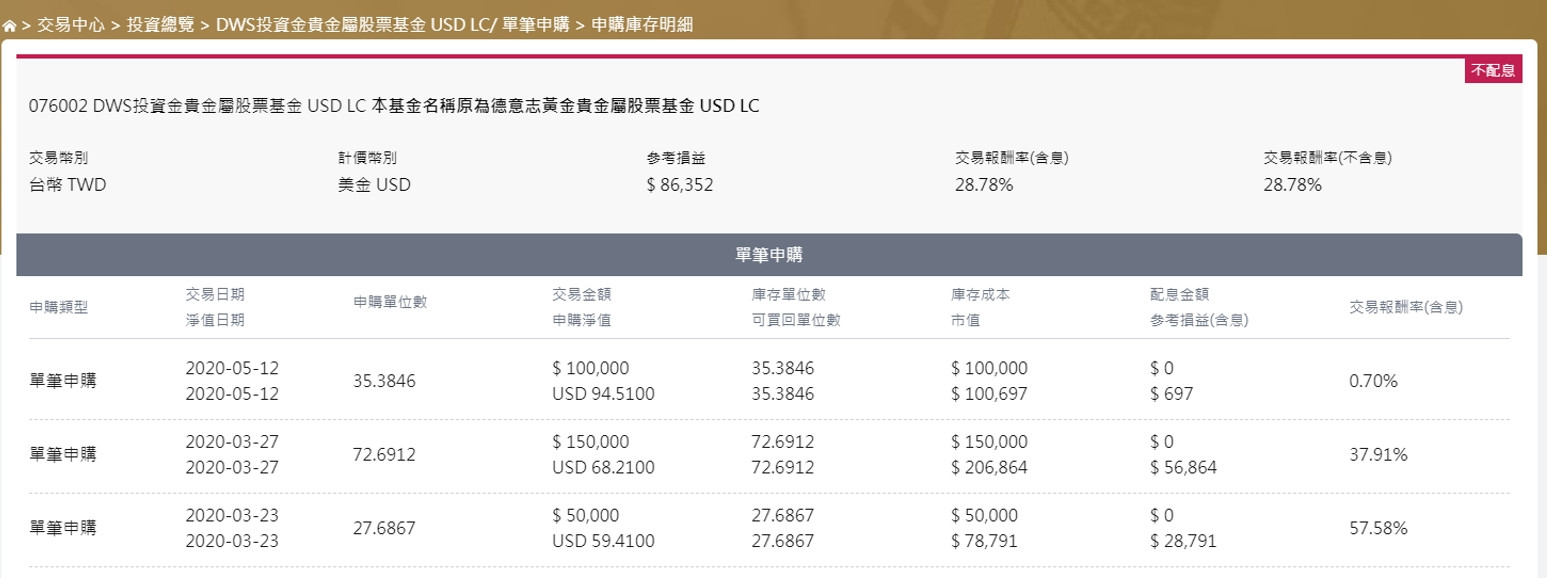Image resolution: width=1547 pixels, height=578 pixels.
Task: Click the 申購單位數 column header
Action: coord(390,302)
